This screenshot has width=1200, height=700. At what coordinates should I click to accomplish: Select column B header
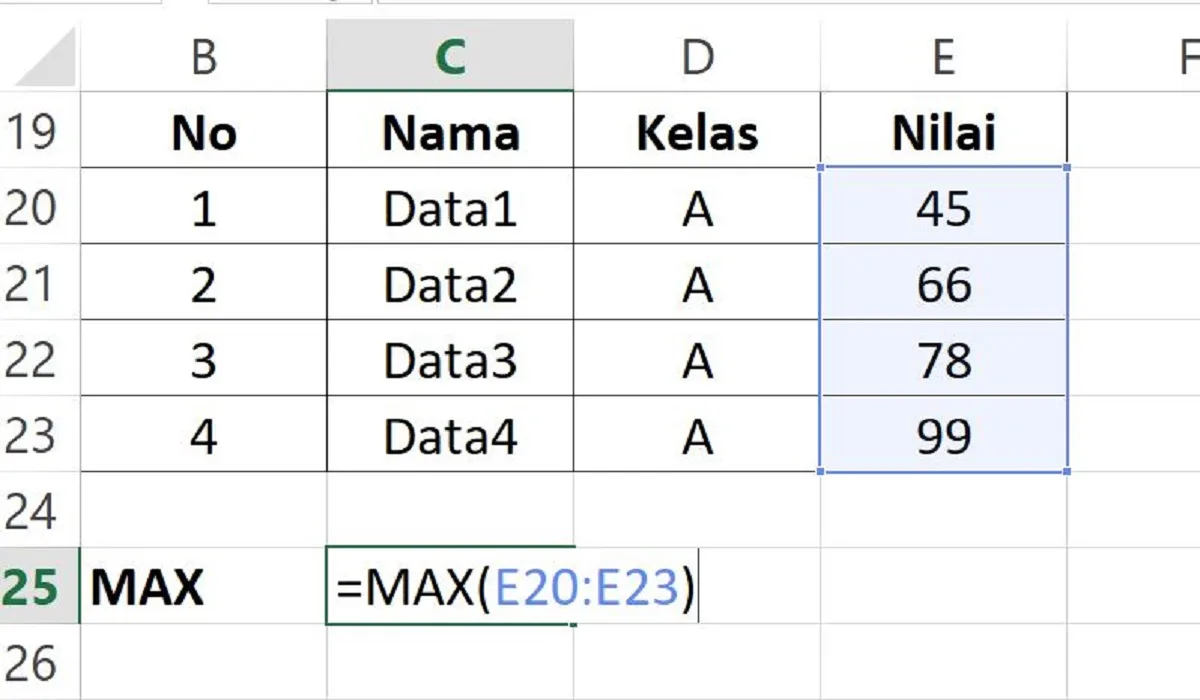click(204, 57)
